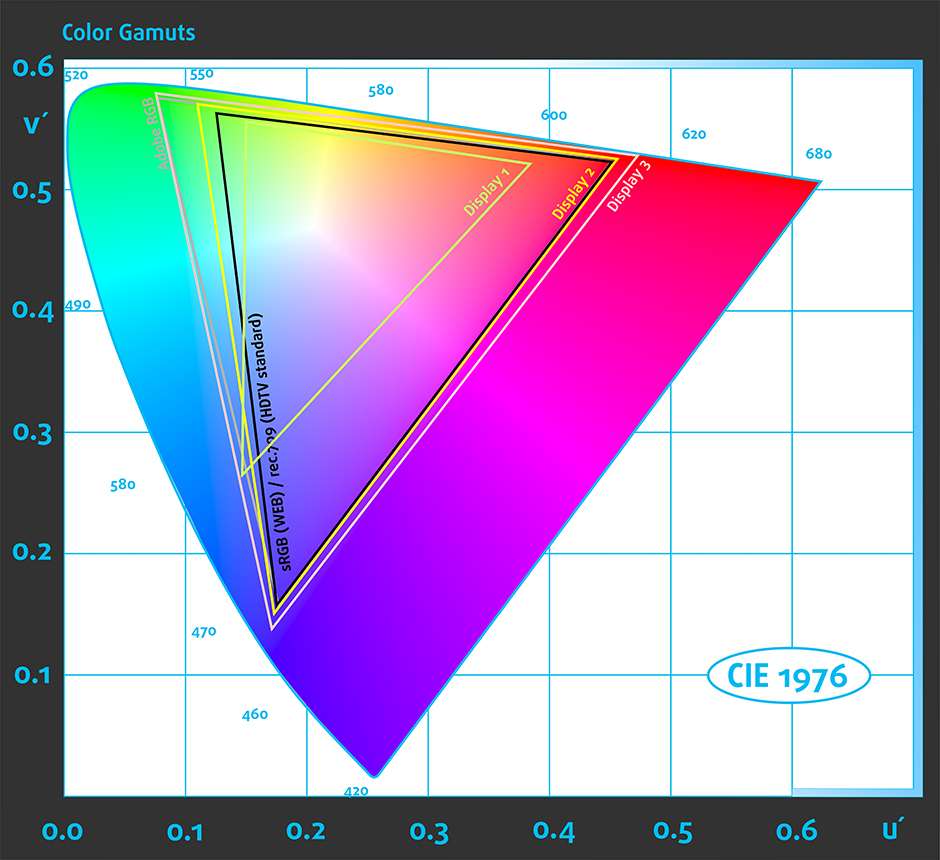Click the 520 wavelength marker near green
The height and width of the screenshot is (860, 940).
(76, 76)
